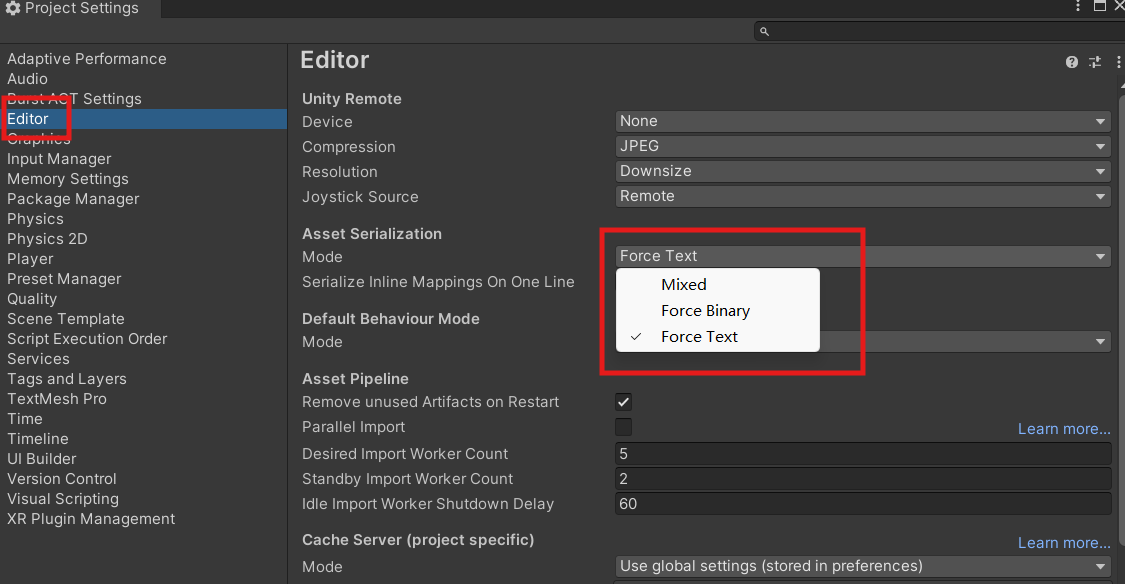The width and height of the screenshot is (1125, 584).
Task: Enable the Parallel Import checkbox
Action: [x=623, y=427]
